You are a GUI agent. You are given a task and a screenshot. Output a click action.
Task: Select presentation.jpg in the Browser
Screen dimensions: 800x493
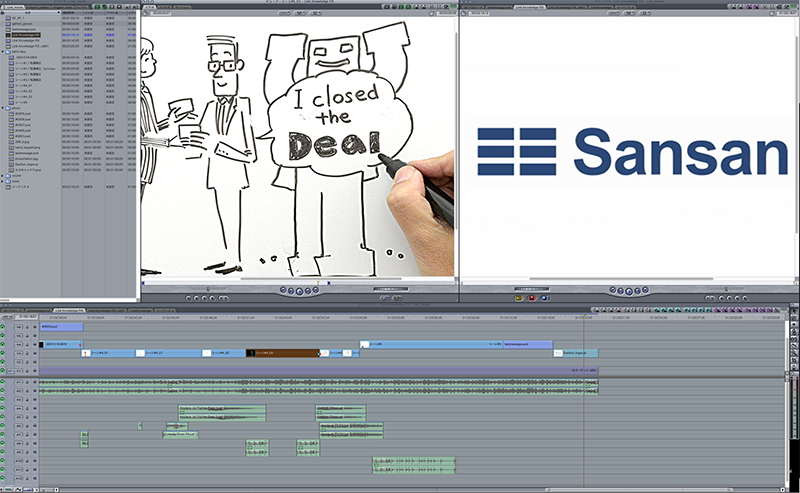point(27,159)
